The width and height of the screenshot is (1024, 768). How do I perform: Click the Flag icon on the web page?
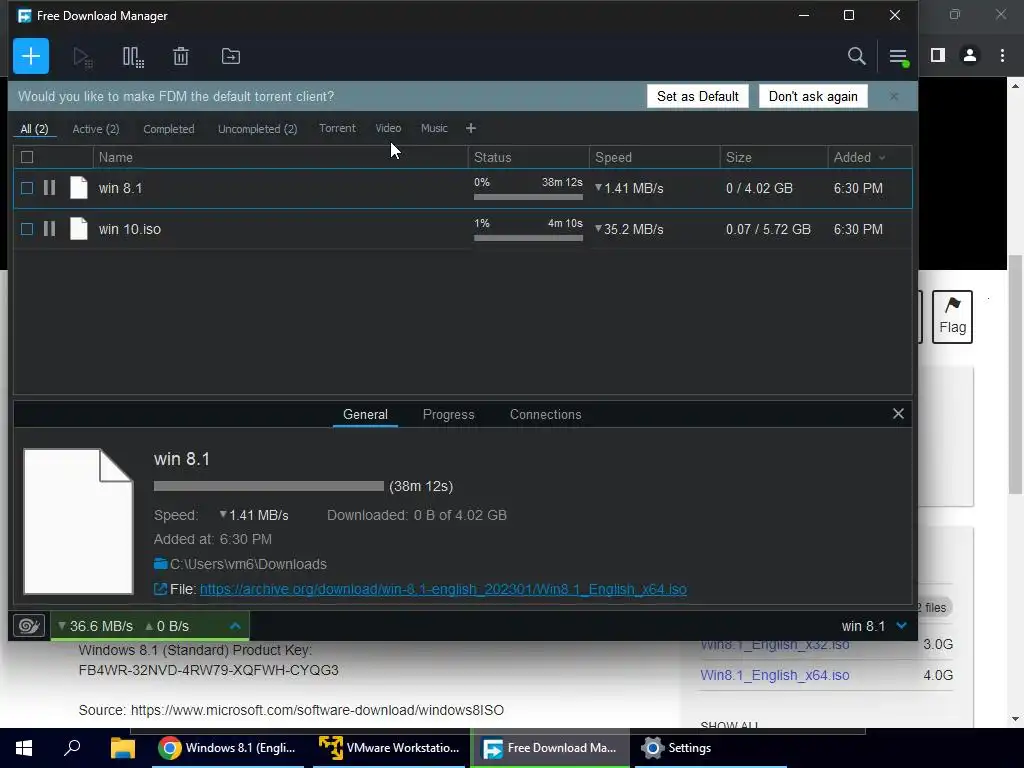point(952,317)
